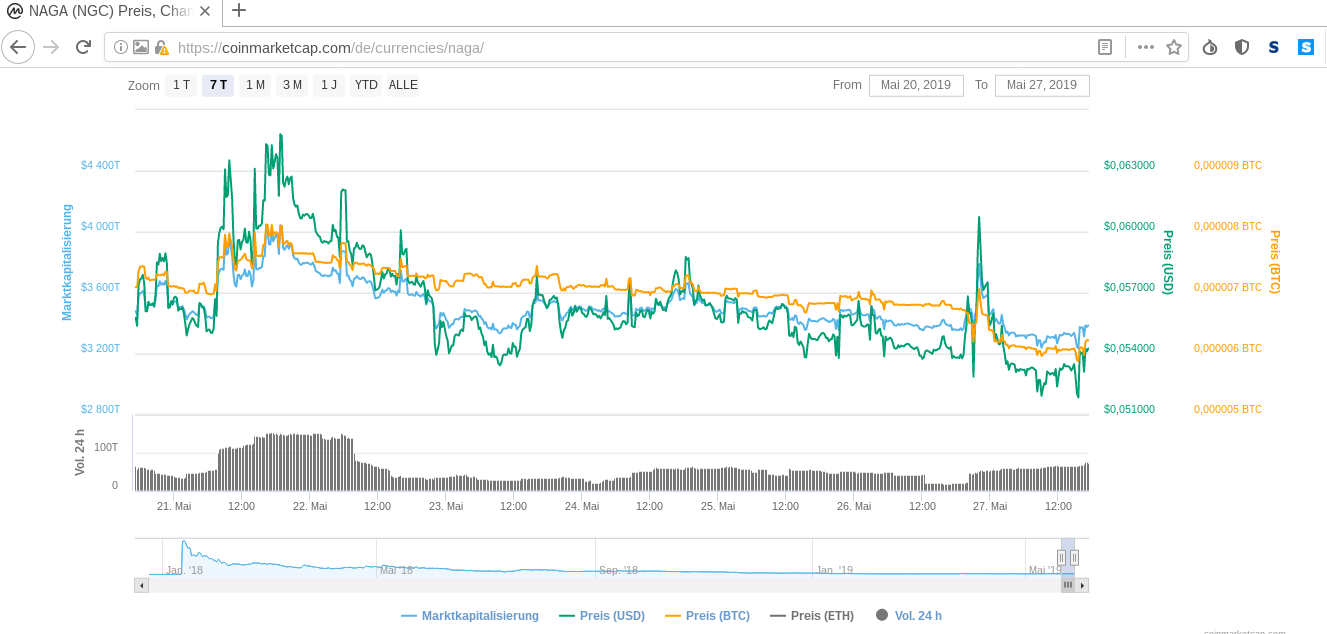Screen dimensions: 1327x634
Task: Click the Preis (USD) axis title
Action: point(1167,262)
